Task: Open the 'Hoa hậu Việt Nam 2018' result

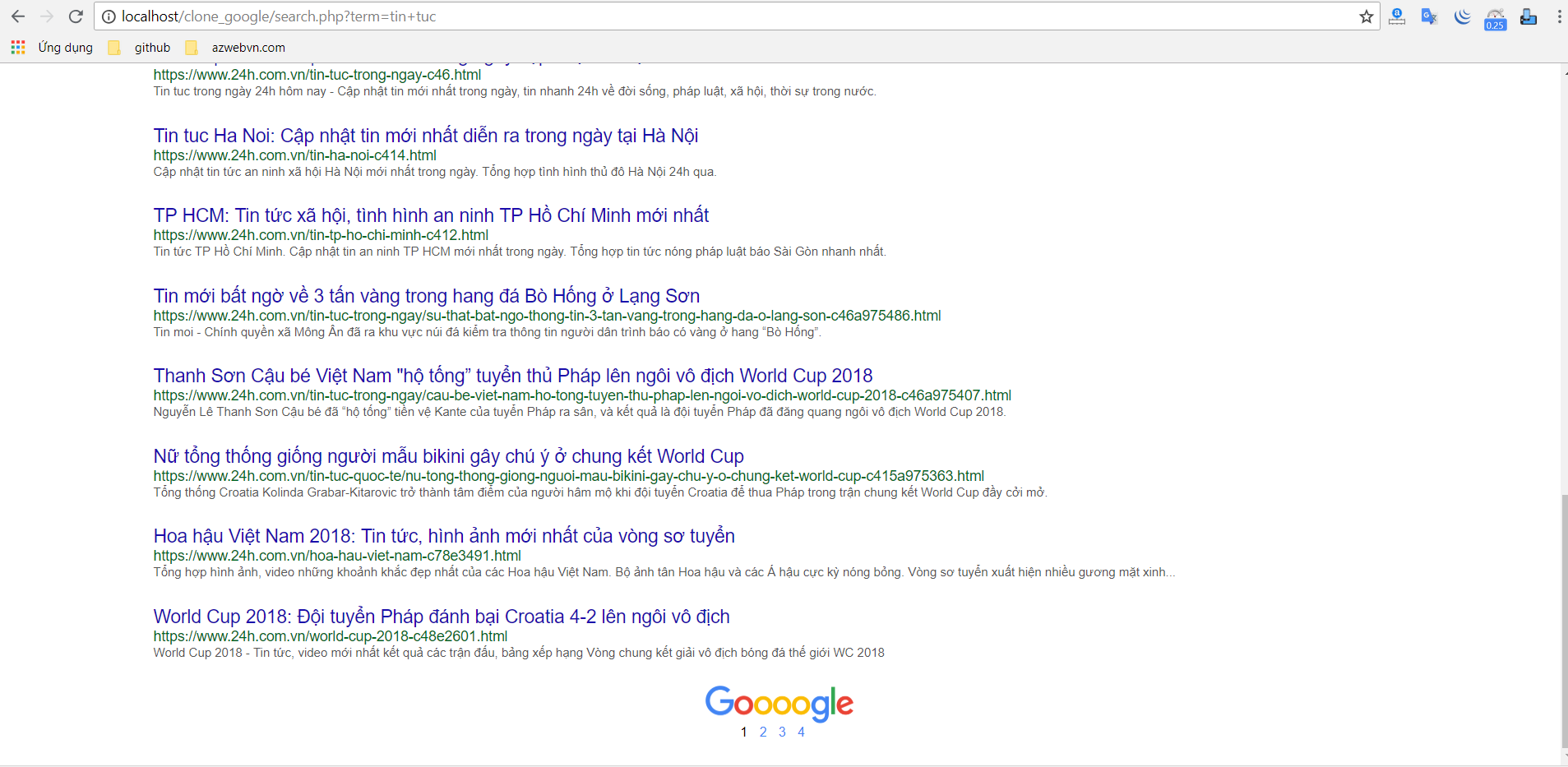Action: point(444,536)
